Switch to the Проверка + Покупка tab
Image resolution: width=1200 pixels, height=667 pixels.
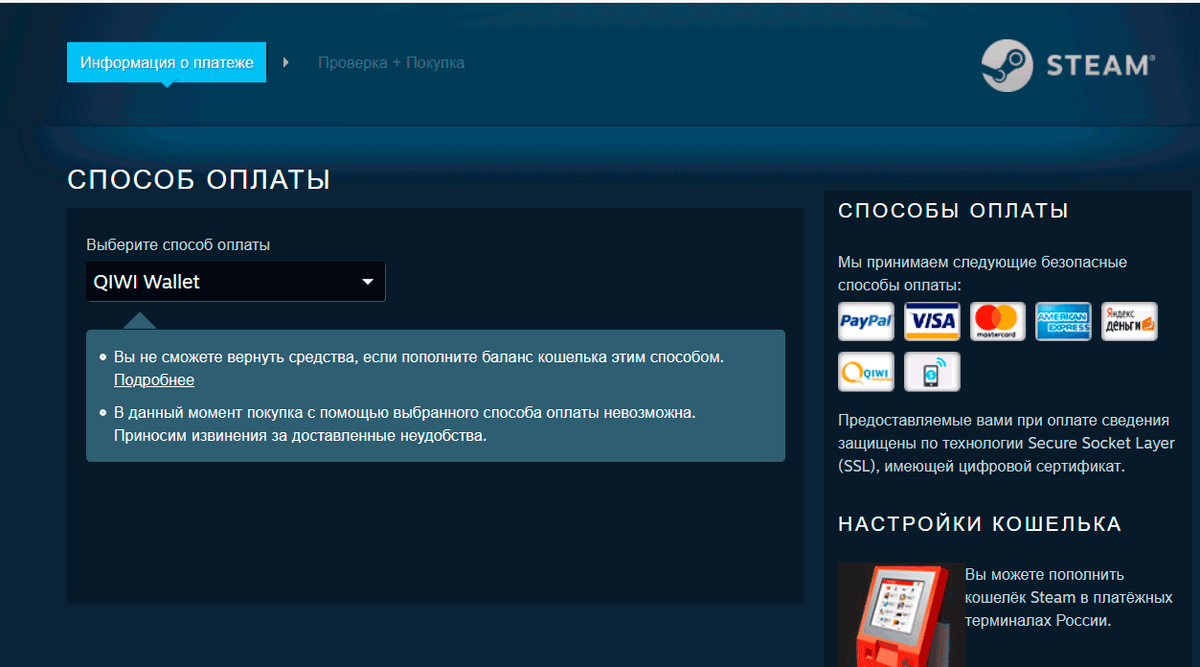click(391, 62)
